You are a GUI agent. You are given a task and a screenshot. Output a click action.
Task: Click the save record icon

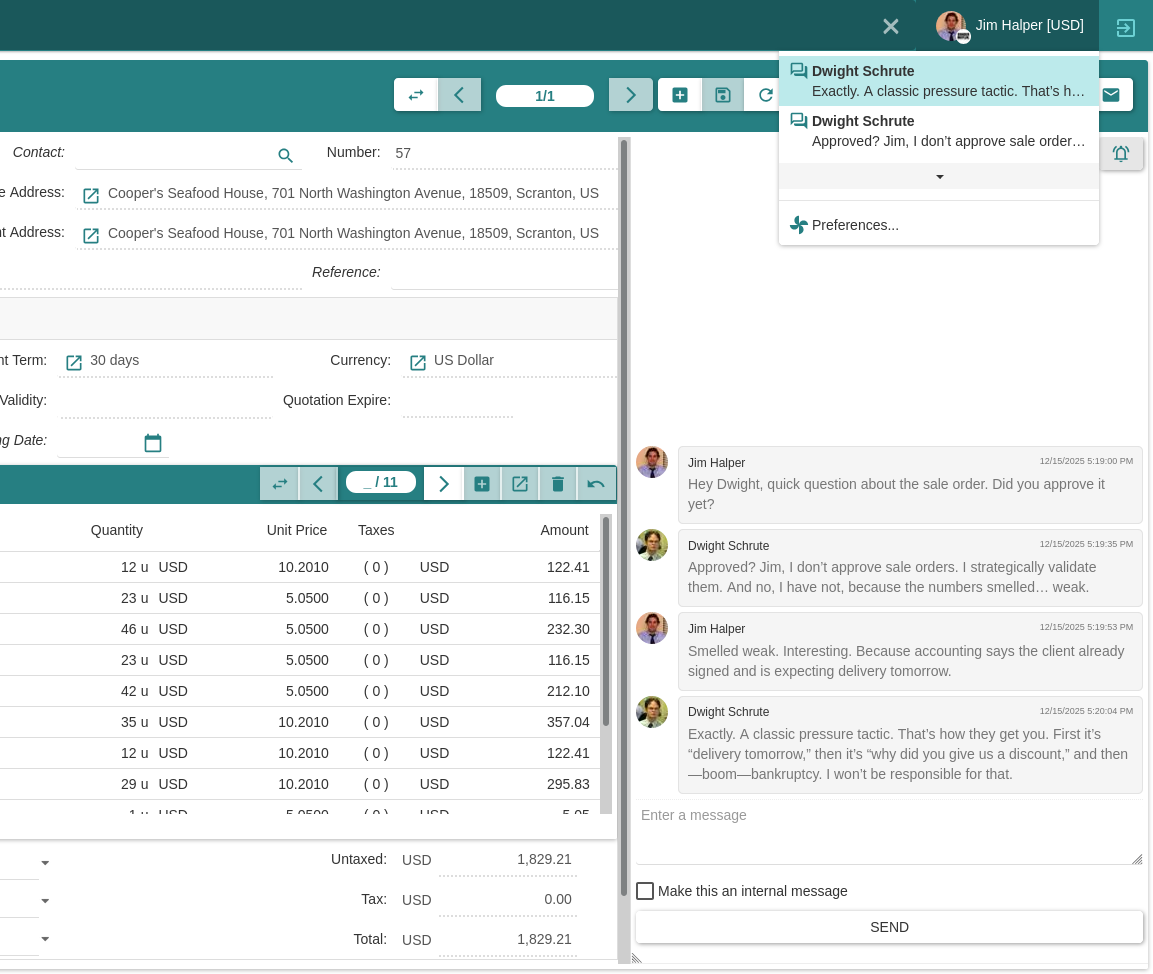click(x=723, y=95)
